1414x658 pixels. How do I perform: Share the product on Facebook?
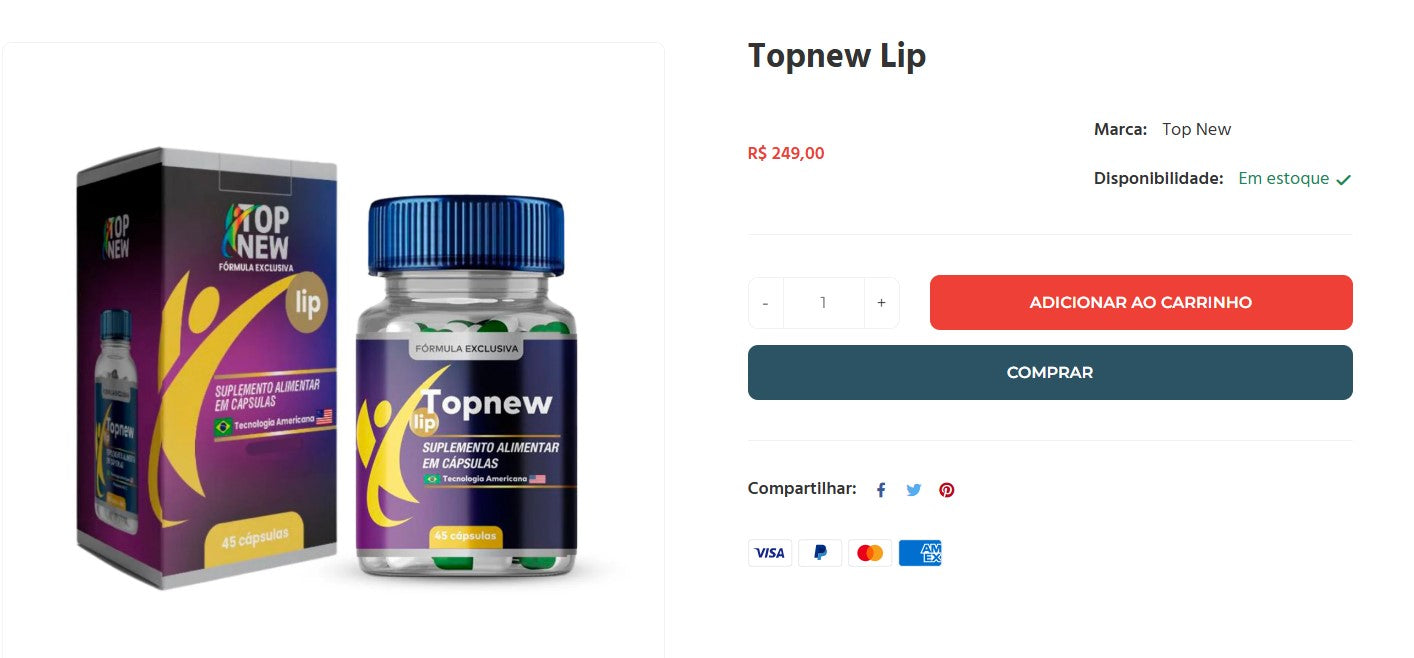(x=881, y=490)
